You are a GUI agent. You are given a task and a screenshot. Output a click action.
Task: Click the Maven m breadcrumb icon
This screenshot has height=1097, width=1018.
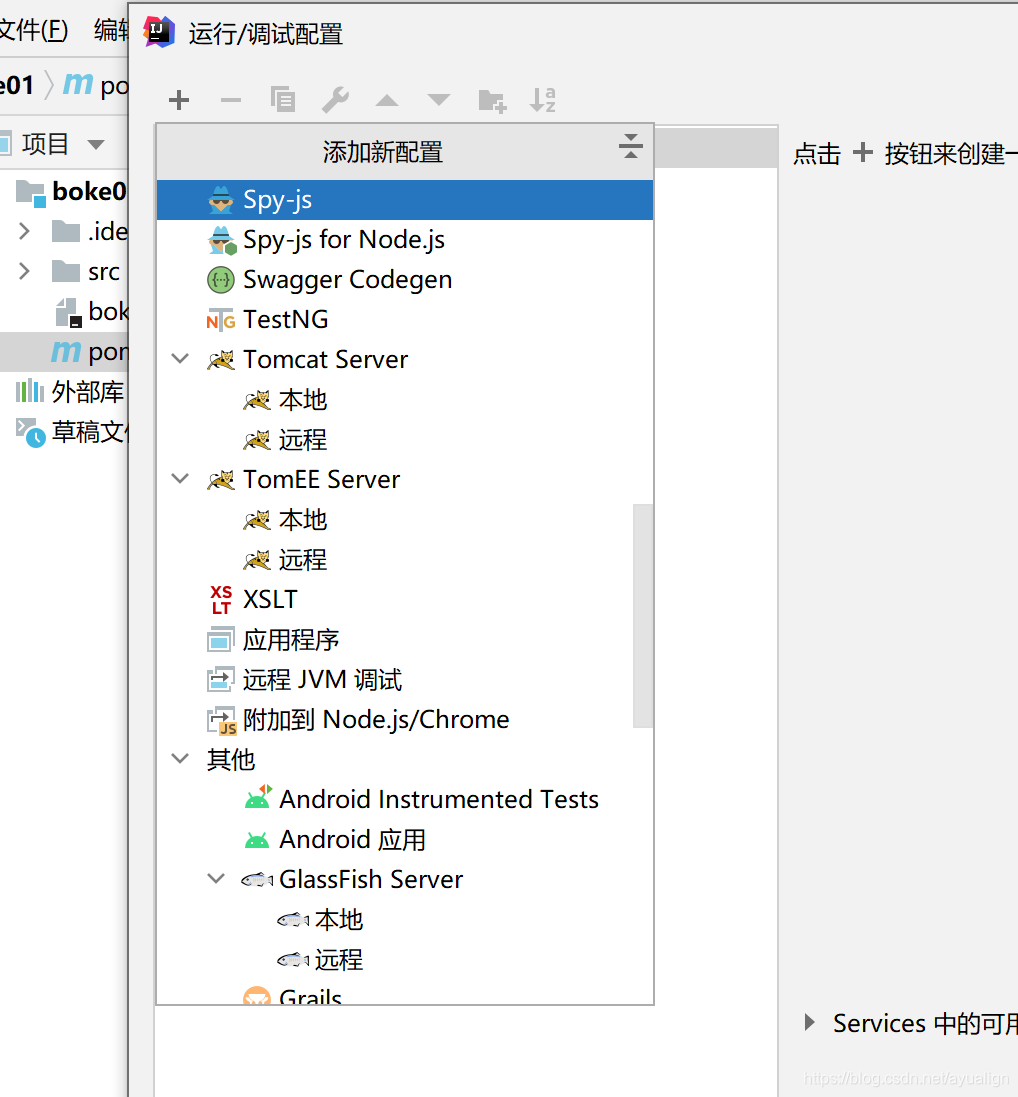pos(78,85)
